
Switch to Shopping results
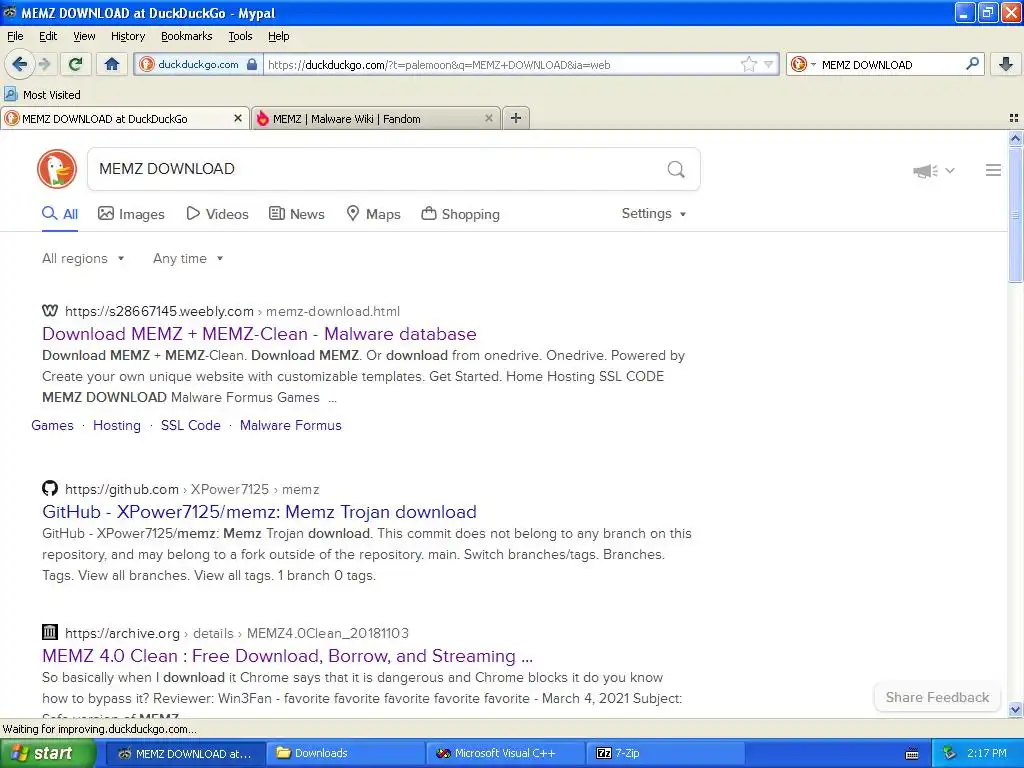460,214
